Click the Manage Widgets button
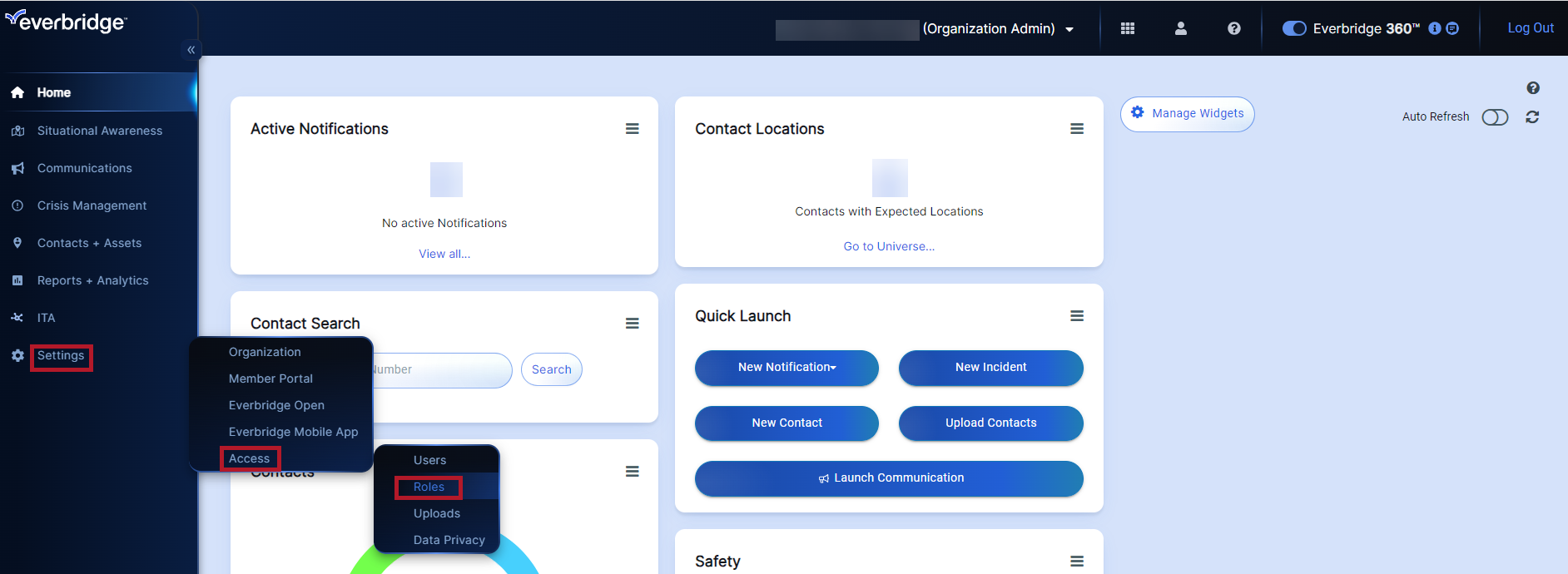This screenshot has height=574, width=1568. [1187, 114]
